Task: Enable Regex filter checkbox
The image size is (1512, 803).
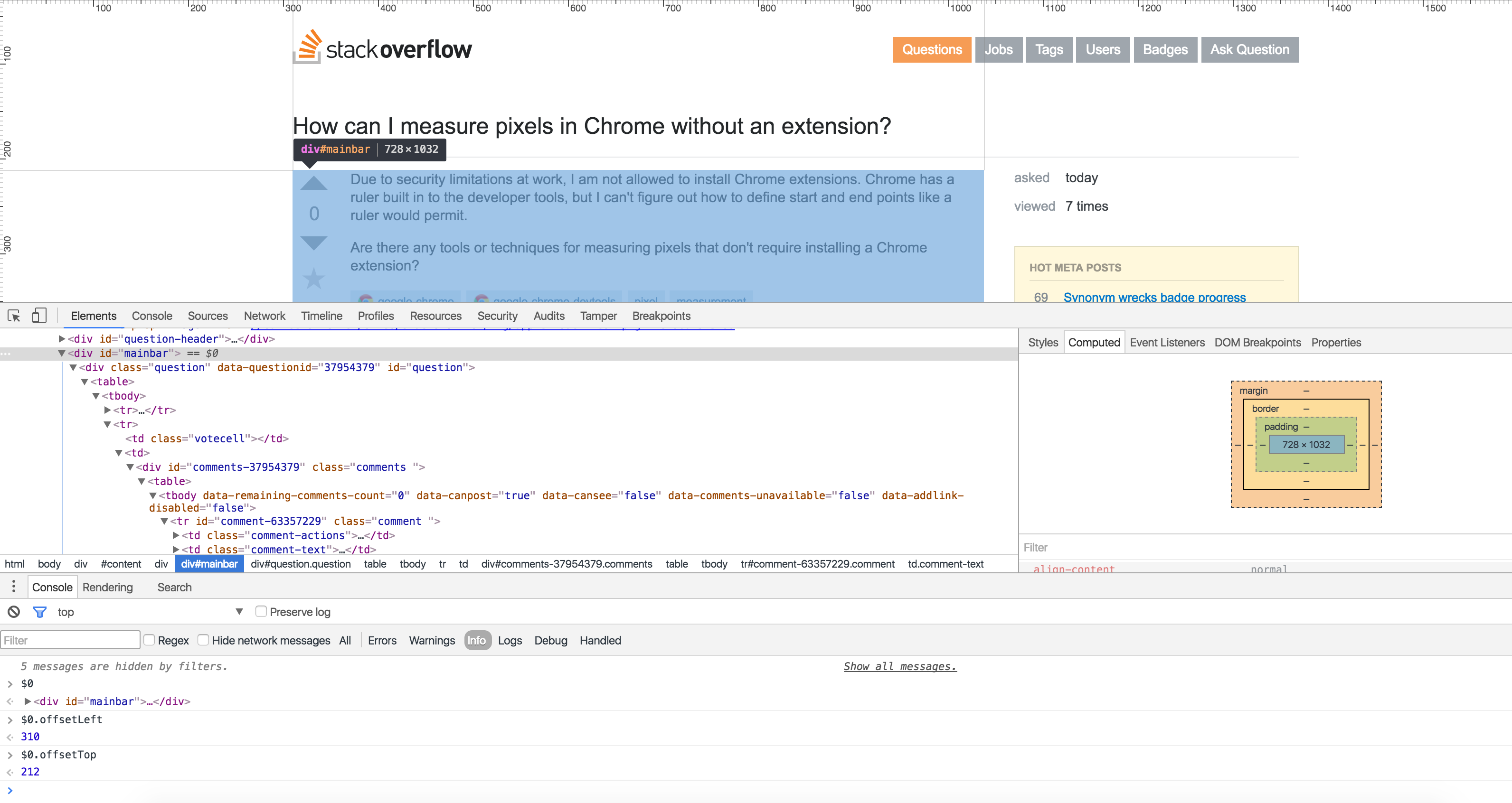Action: (148, 640)
